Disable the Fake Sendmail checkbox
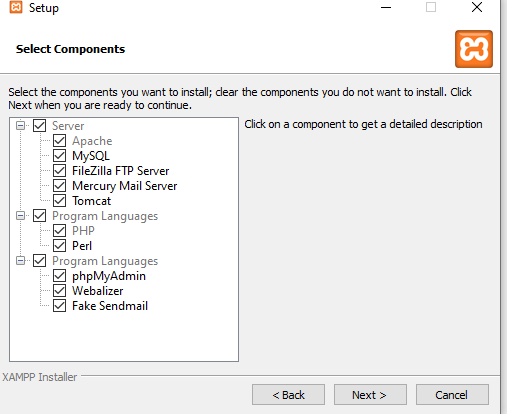The image size is (507, 414). (x=59, y=306)
